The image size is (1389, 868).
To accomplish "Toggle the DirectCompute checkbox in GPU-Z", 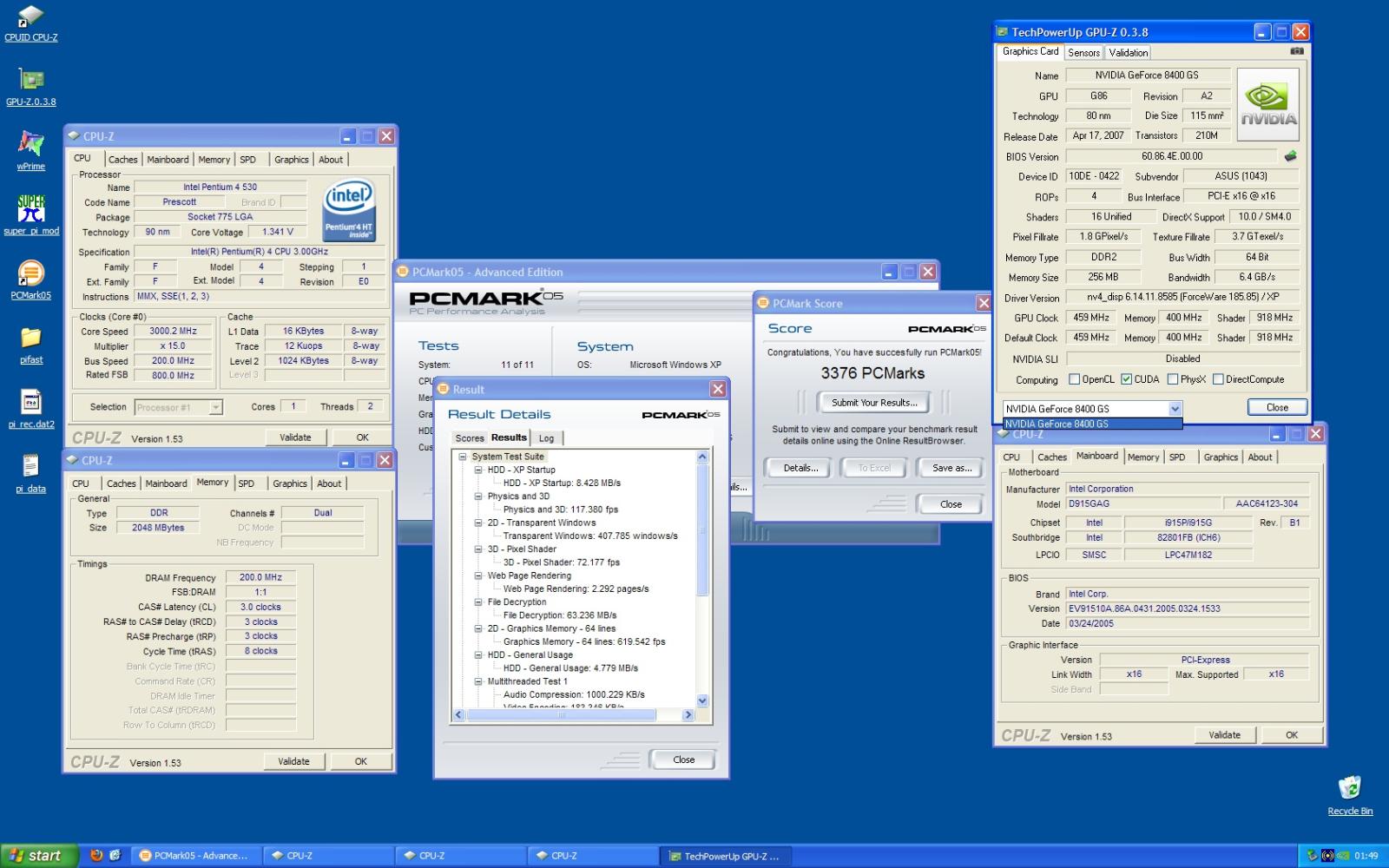I will pos(1218,379).
